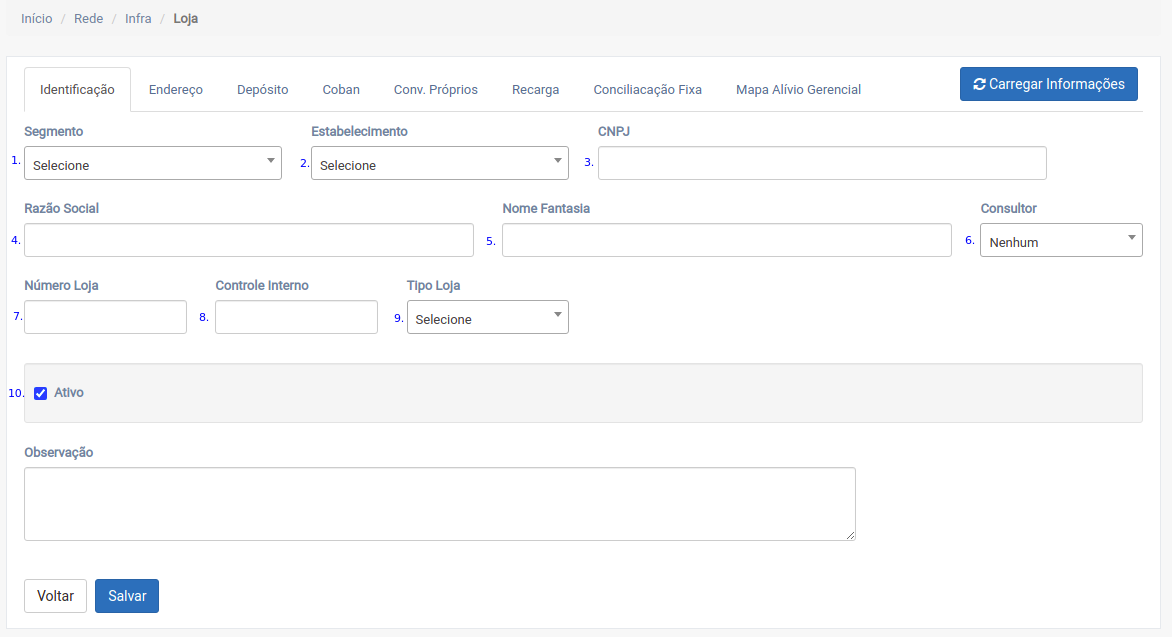Screen dimensions: 1172x637
Task: Click into the Razão Social field
Action: pos(249,241)
